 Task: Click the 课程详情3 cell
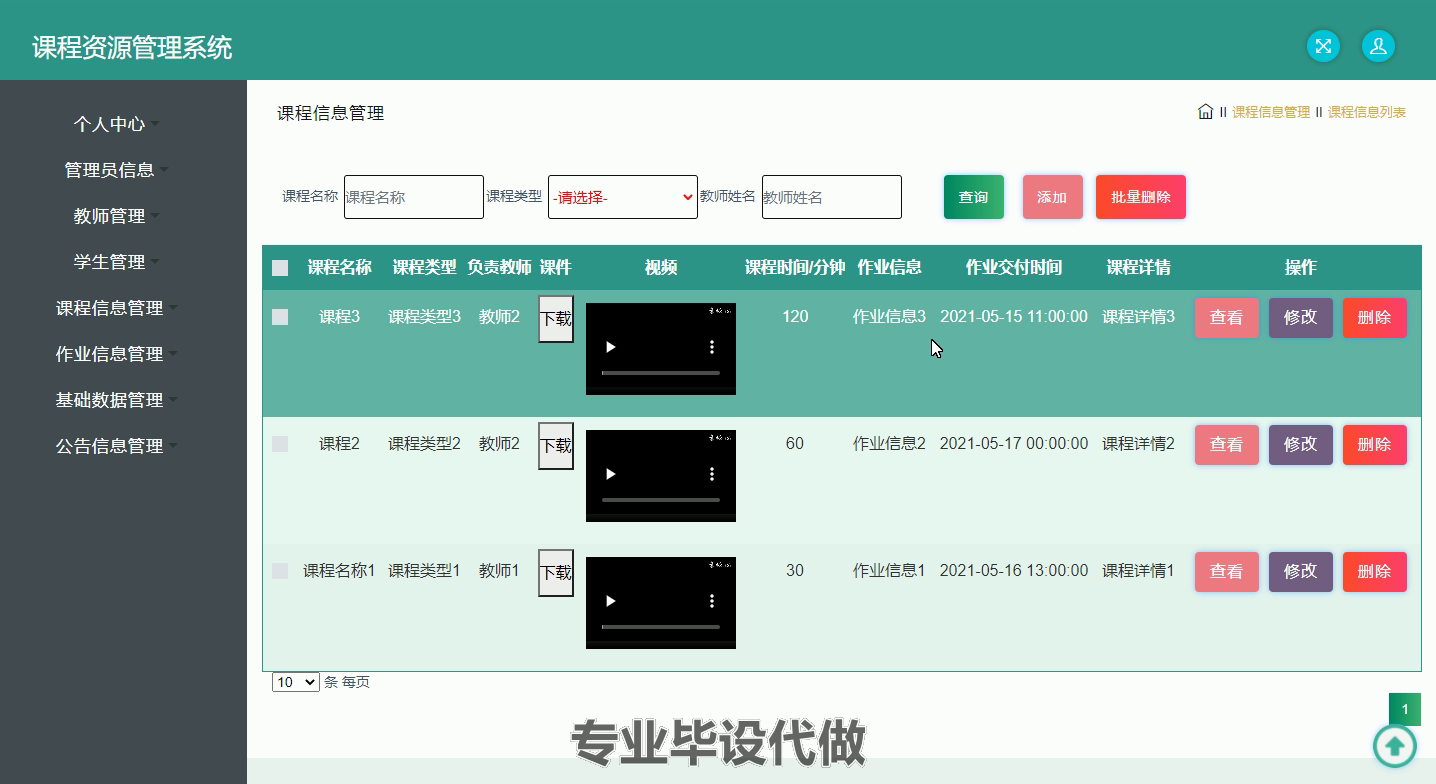1139,317
